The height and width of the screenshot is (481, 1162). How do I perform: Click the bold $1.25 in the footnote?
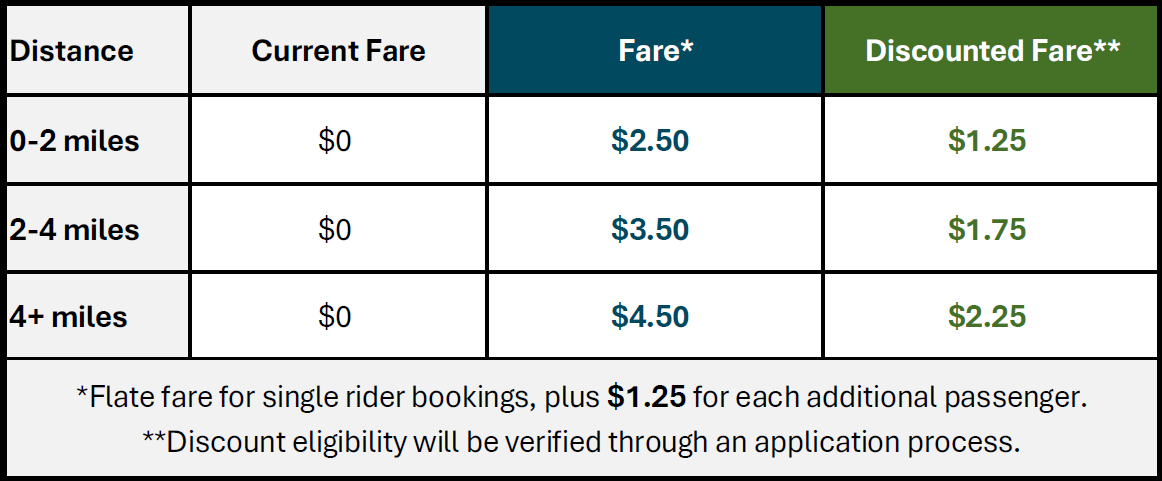pos(646,397)
